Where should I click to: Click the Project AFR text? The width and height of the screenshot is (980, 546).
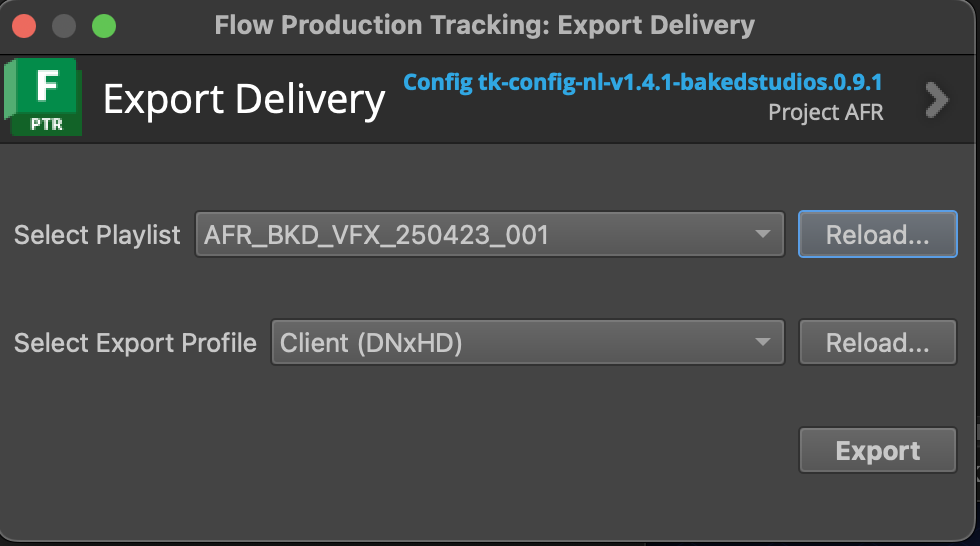[825, 112]
